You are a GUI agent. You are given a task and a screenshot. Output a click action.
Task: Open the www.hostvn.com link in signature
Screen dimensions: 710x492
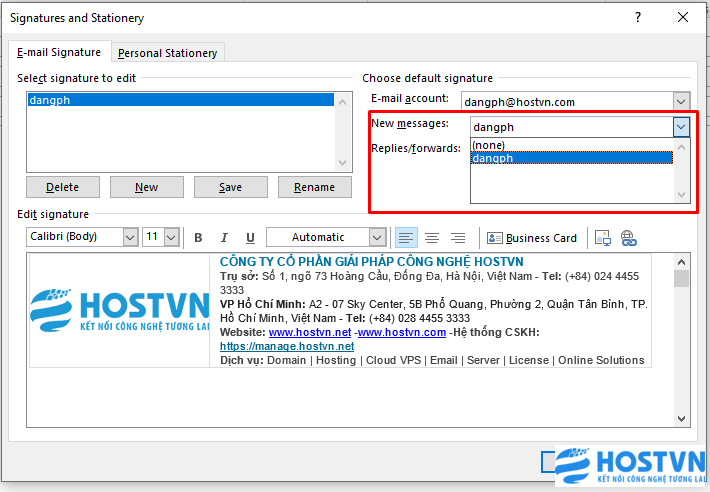pyautogui.click(x=402, y=332)
